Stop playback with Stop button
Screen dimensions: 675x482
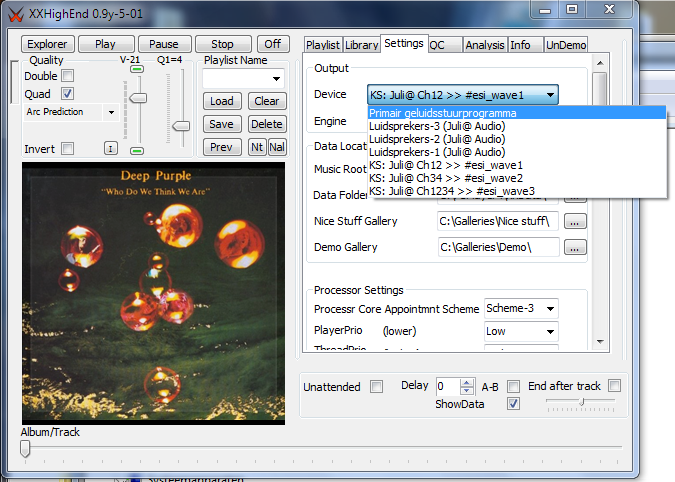click(223, 44)
